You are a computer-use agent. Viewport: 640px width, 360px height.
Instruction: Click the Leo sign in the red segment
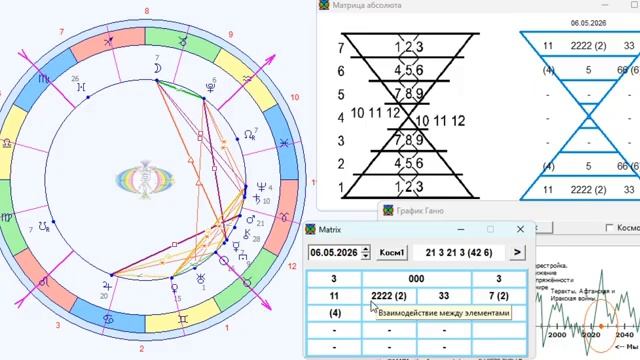(44, 282)
